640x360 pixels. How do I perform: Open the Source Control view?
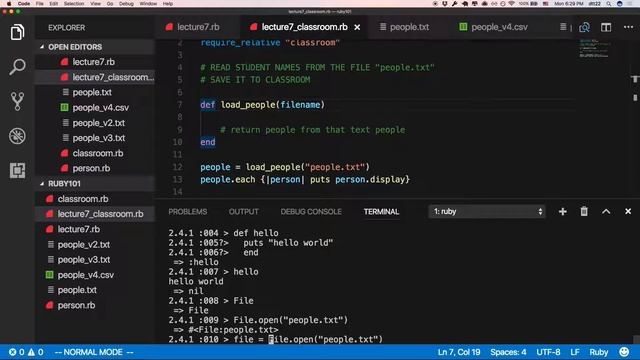click(17, 101)
